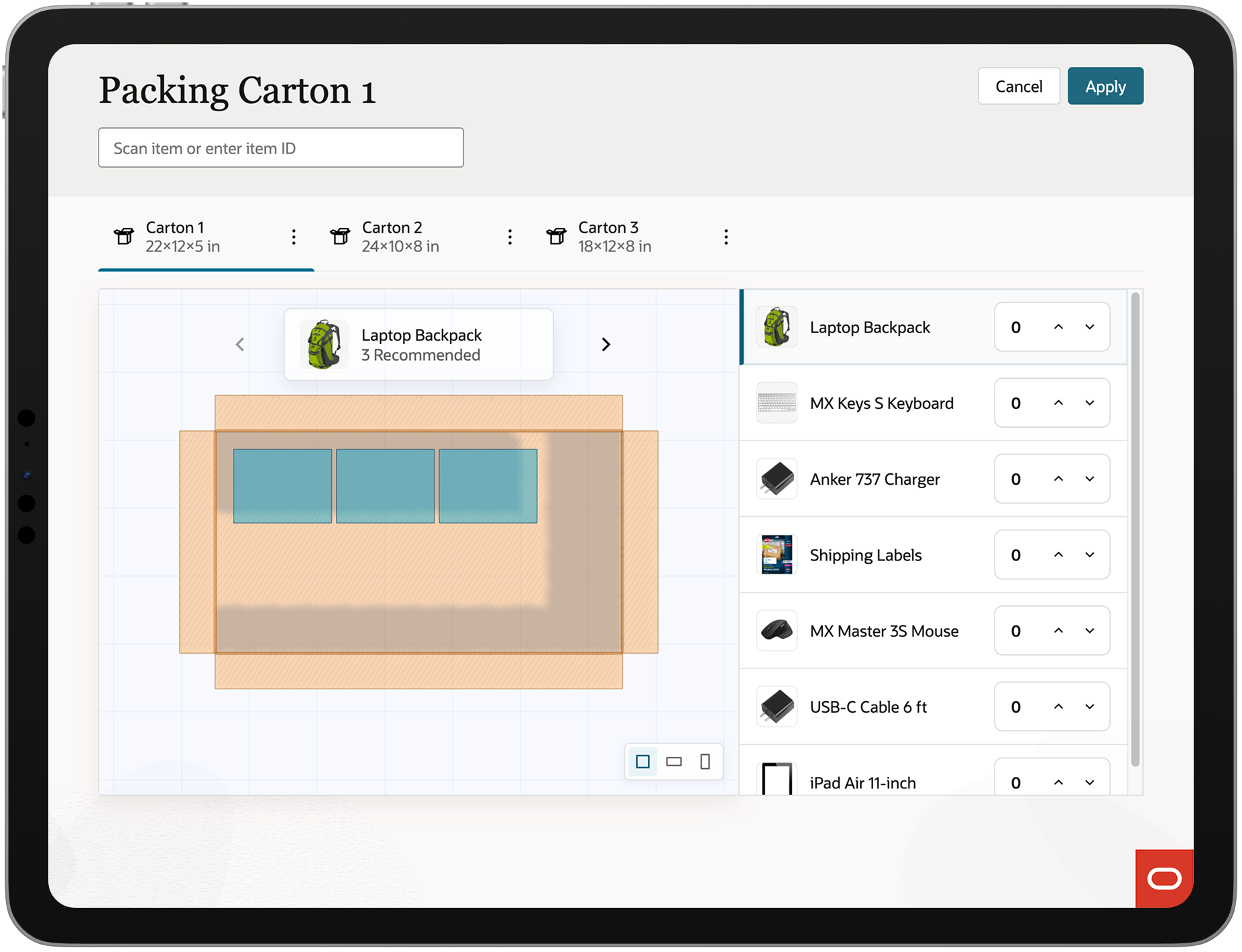Image resolution: width=1242 pixels, height=952 pixels.
Task: Click the Packing Carton 1 heading
Action: click(x=237, y=91)
